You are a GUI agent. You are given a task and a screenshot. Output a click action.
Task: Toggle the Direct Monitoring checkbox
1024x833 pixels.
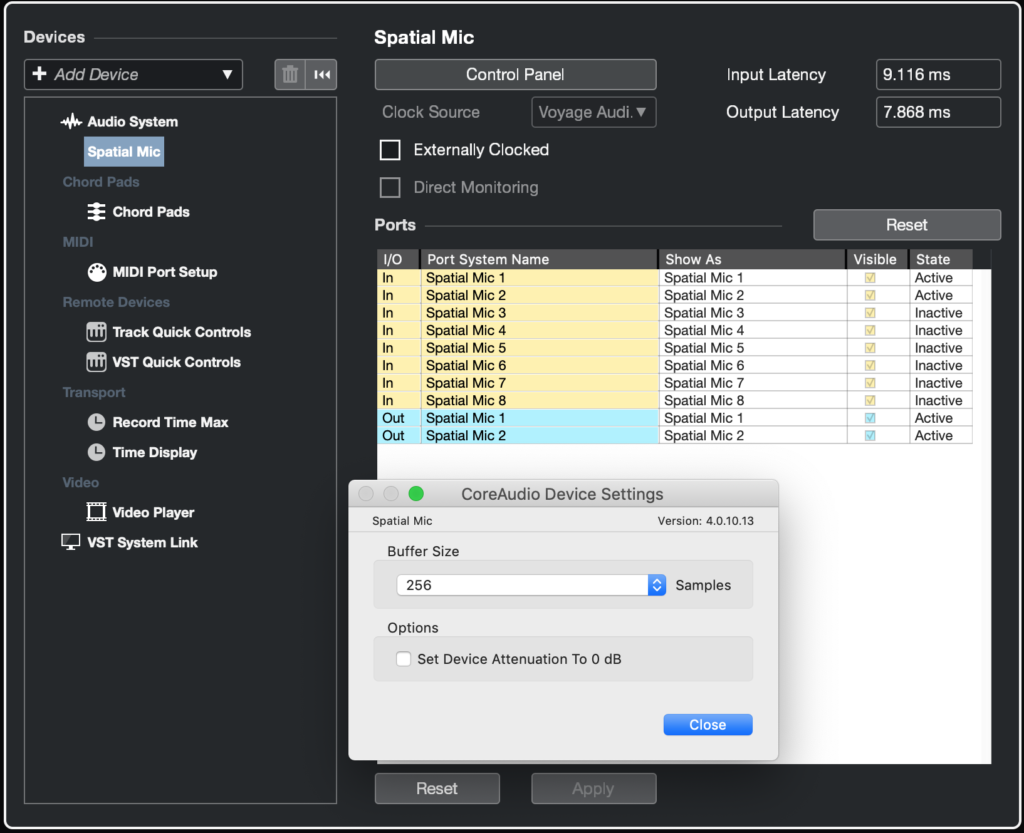coord(390,188)
